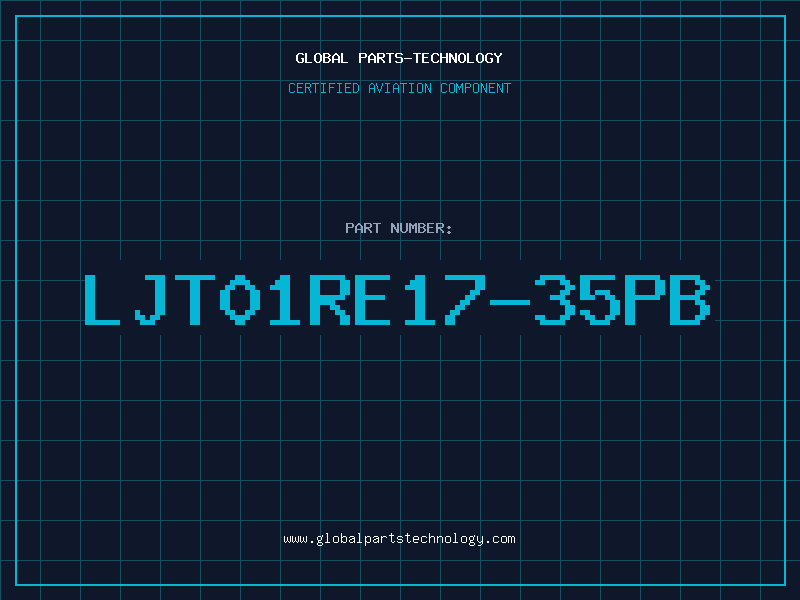Click the word GLOBAL in the header
The height and width of the screenshot is (600, 800).
(322, 58)
